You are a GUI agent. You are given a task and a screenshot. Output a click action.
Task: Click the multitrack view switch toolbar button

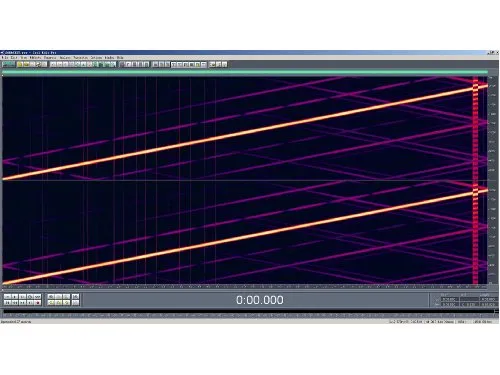click(8, 64)
